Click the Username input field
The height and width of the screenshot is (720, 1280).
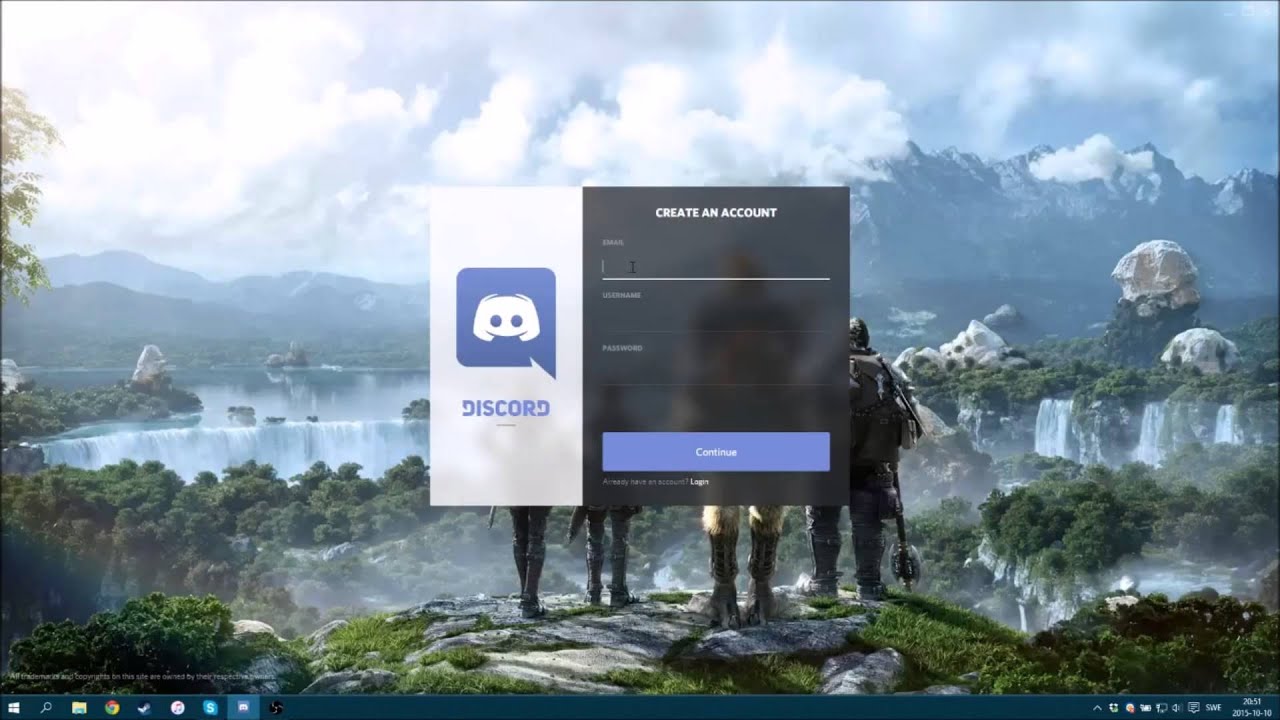coord(715,319)
